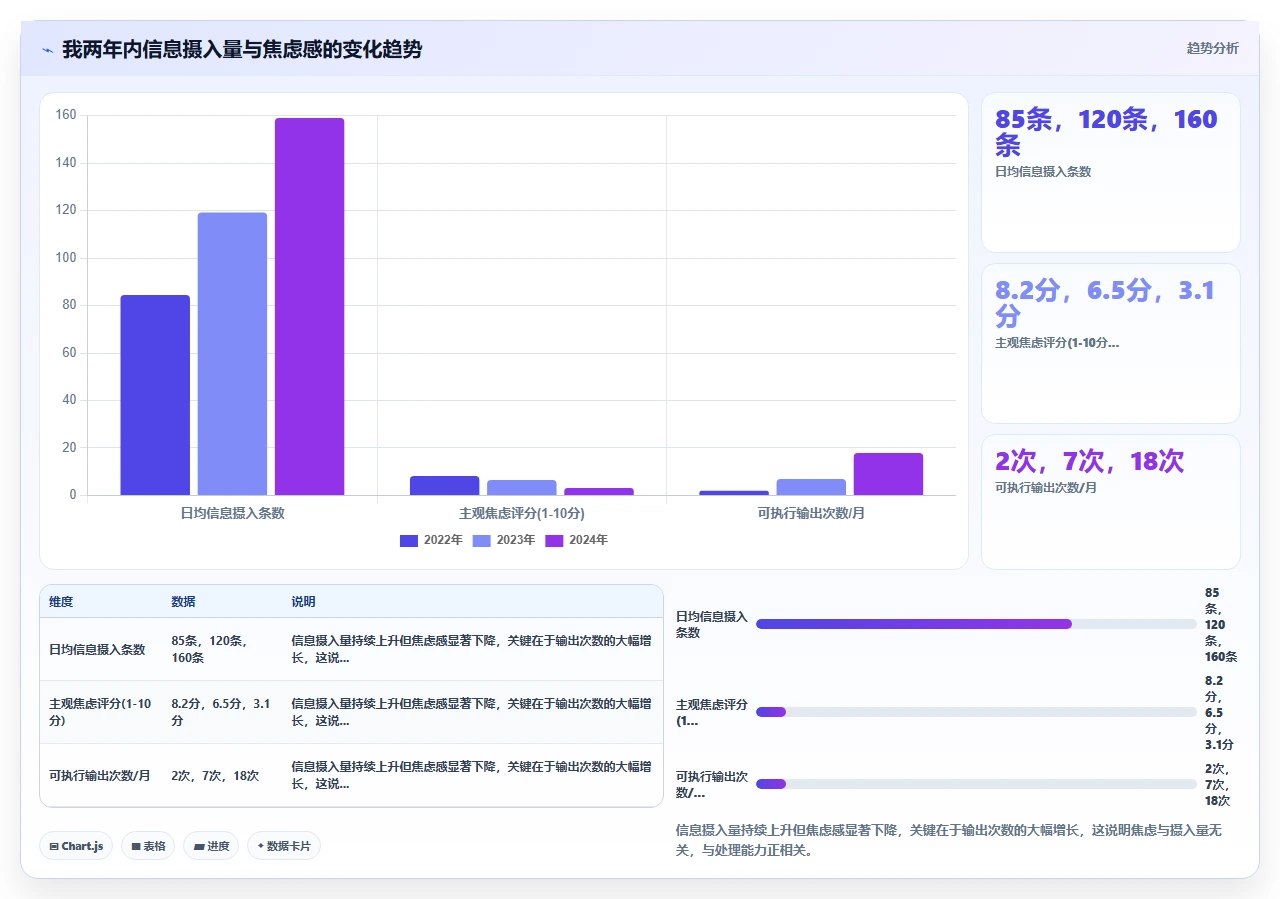The width and height of the screenshot is (1280, 899).
Task: Click the 2023 bar for 日均信息摄入条数
Action: [x=232, y=354]
